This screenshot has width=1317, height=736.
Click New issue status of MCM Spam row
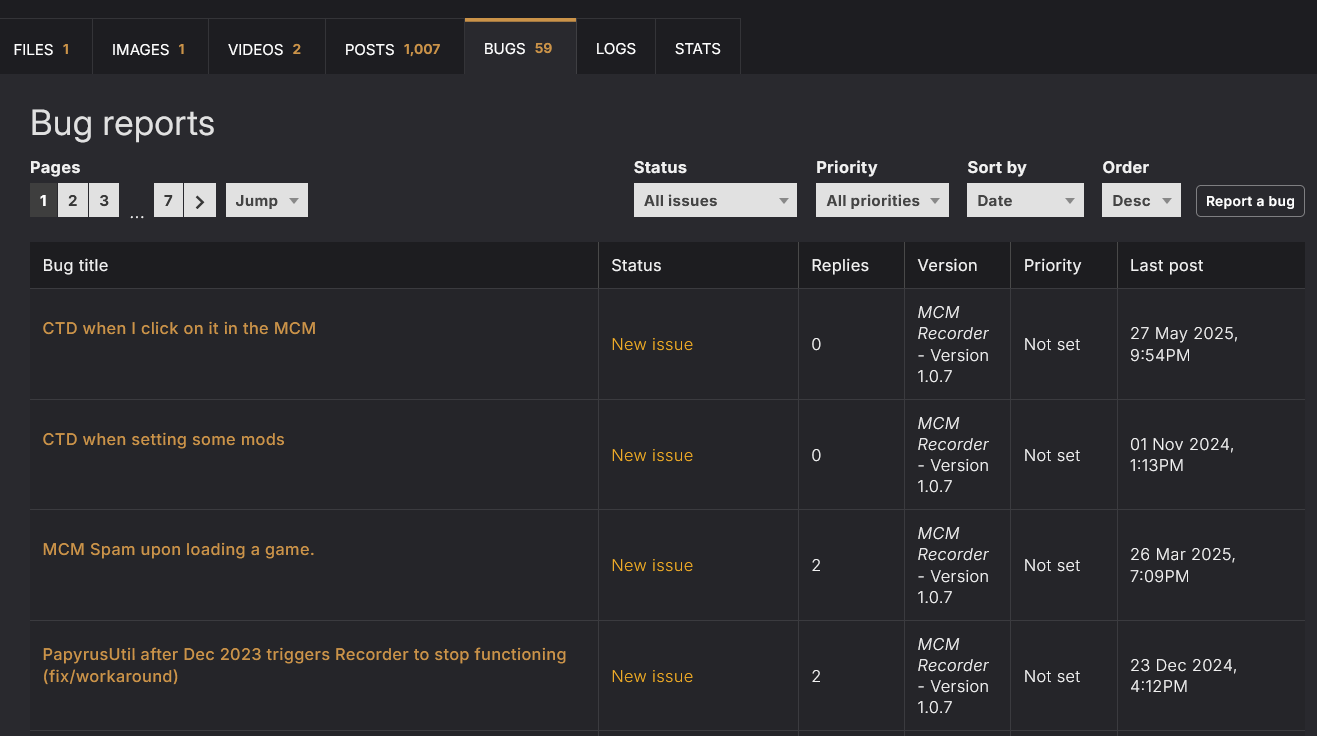click(652, 565)
